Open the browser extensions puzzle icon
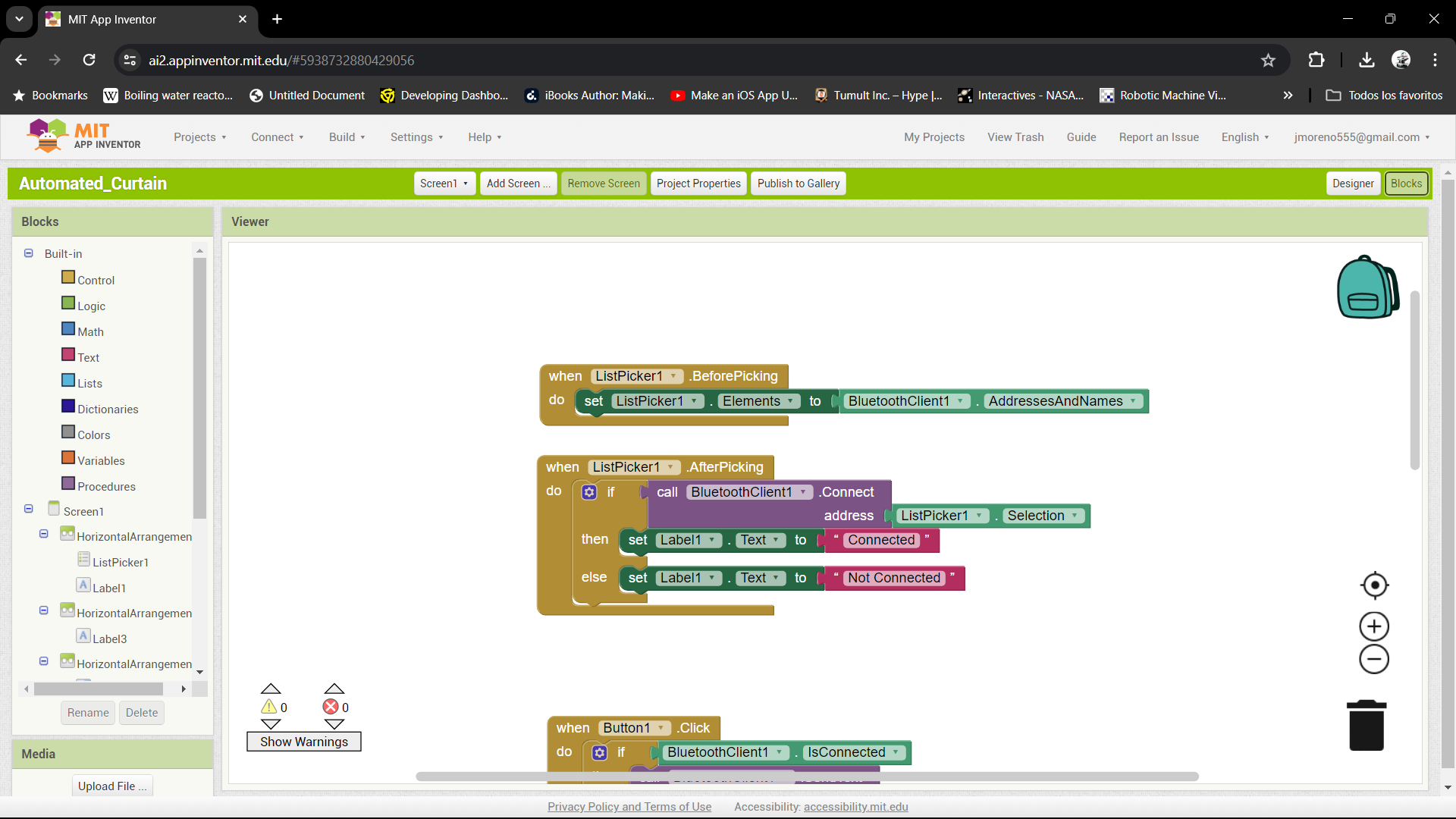 [1316, 60]
